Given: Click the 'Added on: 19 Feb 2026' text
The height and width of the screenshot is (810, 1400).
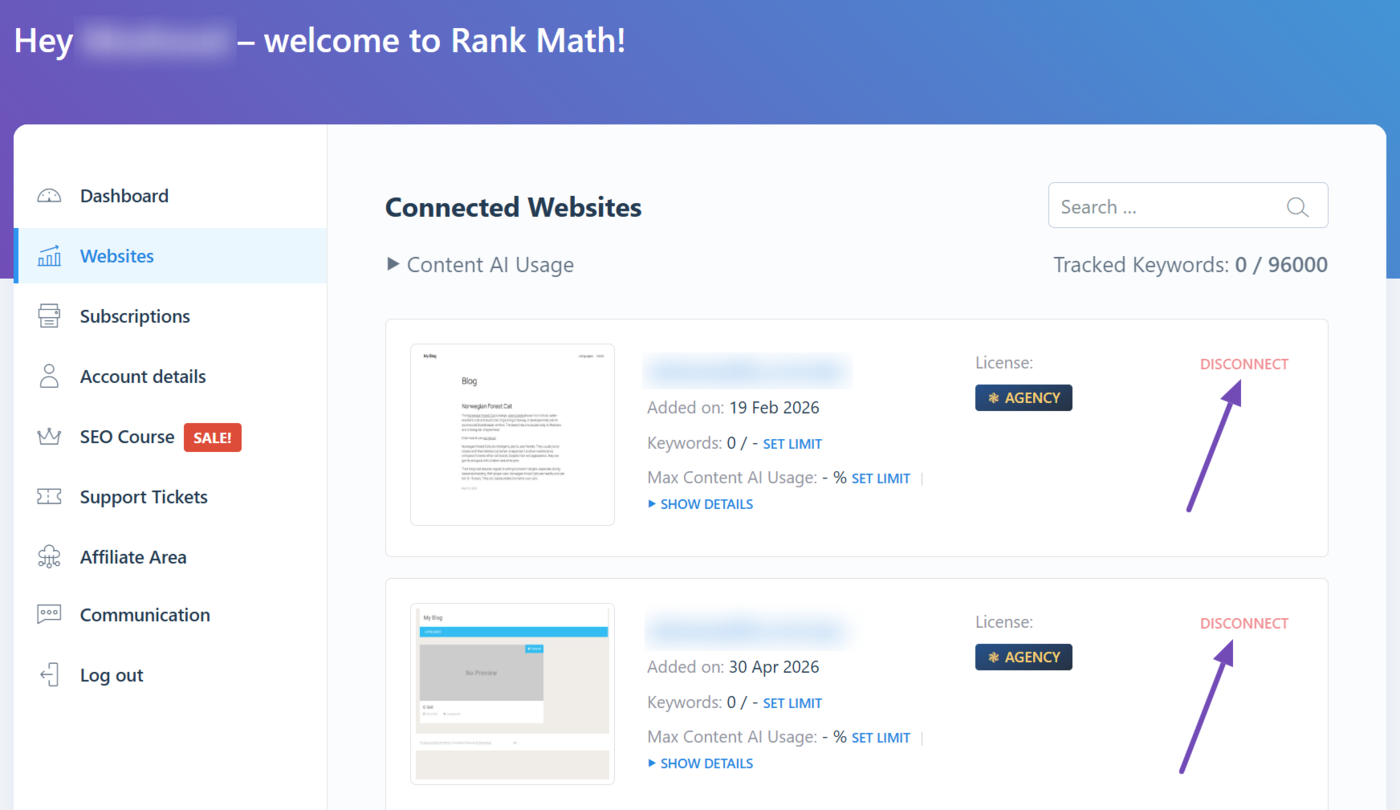Looking at the screenshot, I should click(733, 408).
